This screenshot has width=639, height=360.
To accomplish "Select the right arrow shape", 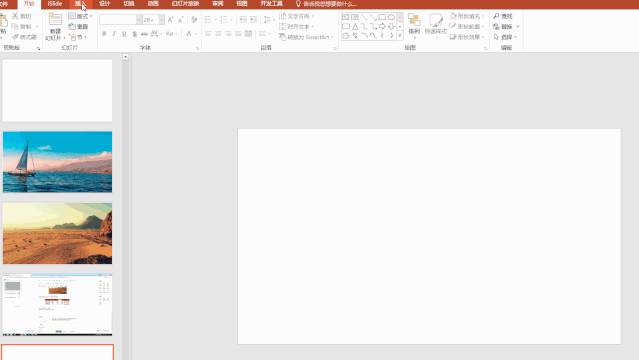I will click(x=382, y=26).
